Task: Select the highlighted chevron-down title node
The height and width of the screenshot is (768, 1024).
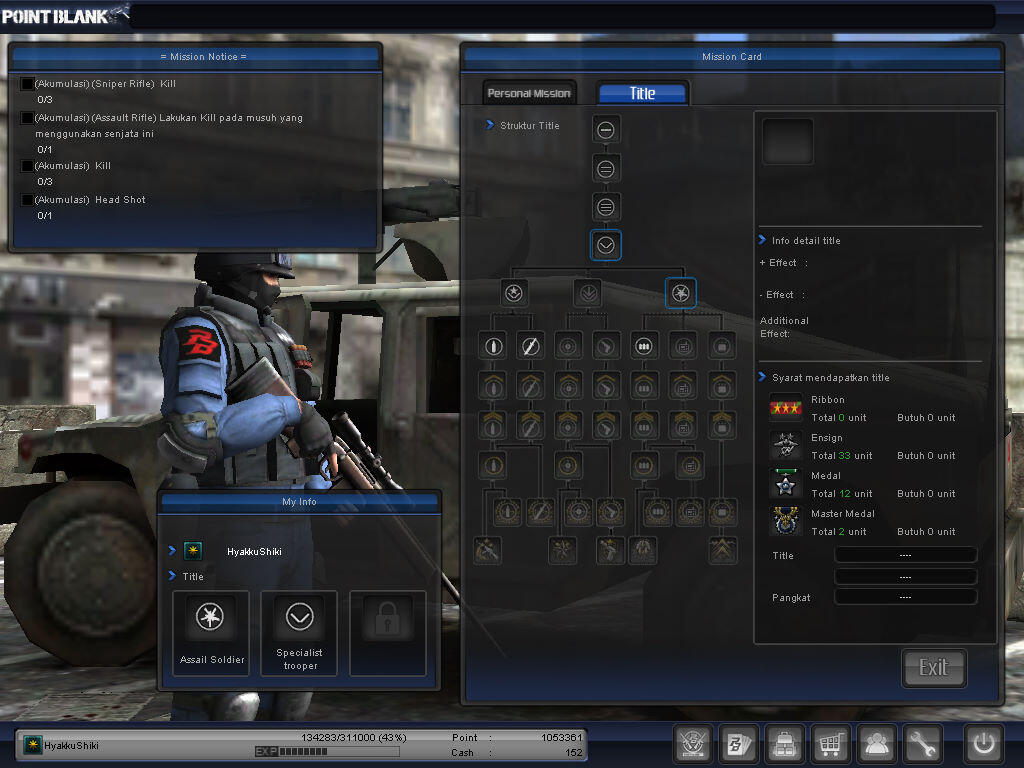Action: point(605,246)
